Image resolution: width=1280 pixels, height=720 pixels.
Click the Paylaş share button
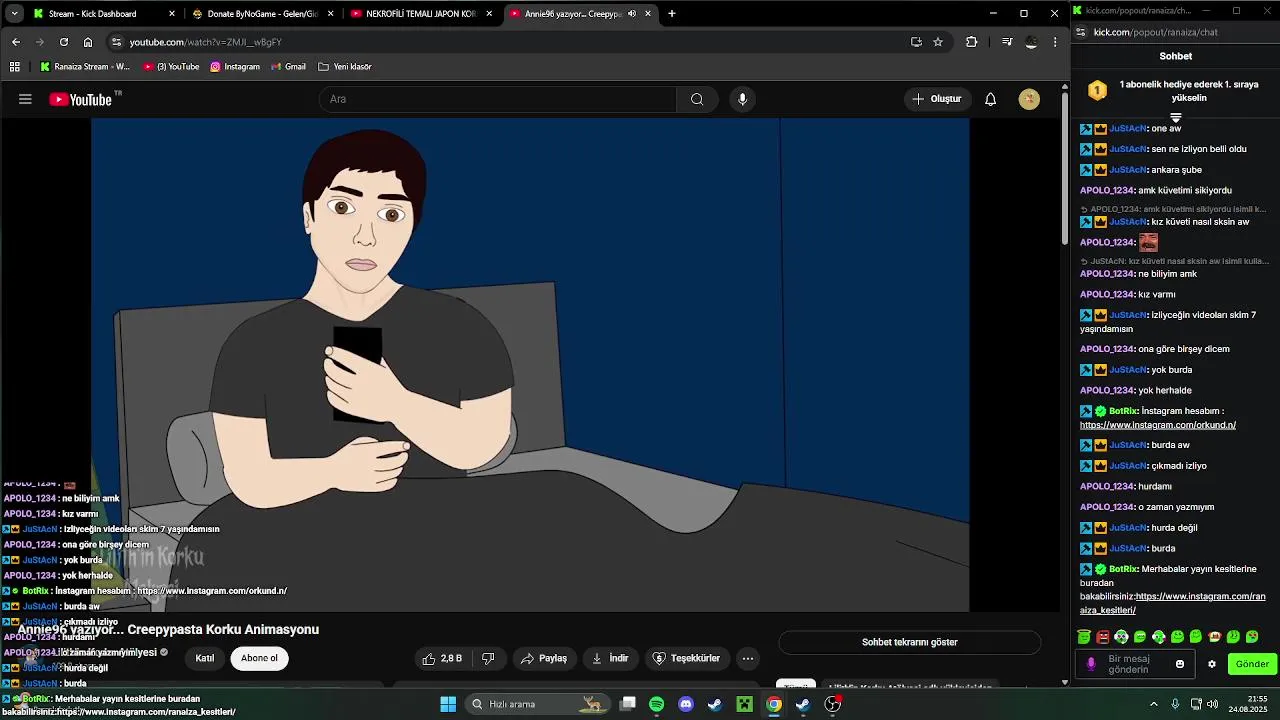pyautogui.click(x=544, y=658)
